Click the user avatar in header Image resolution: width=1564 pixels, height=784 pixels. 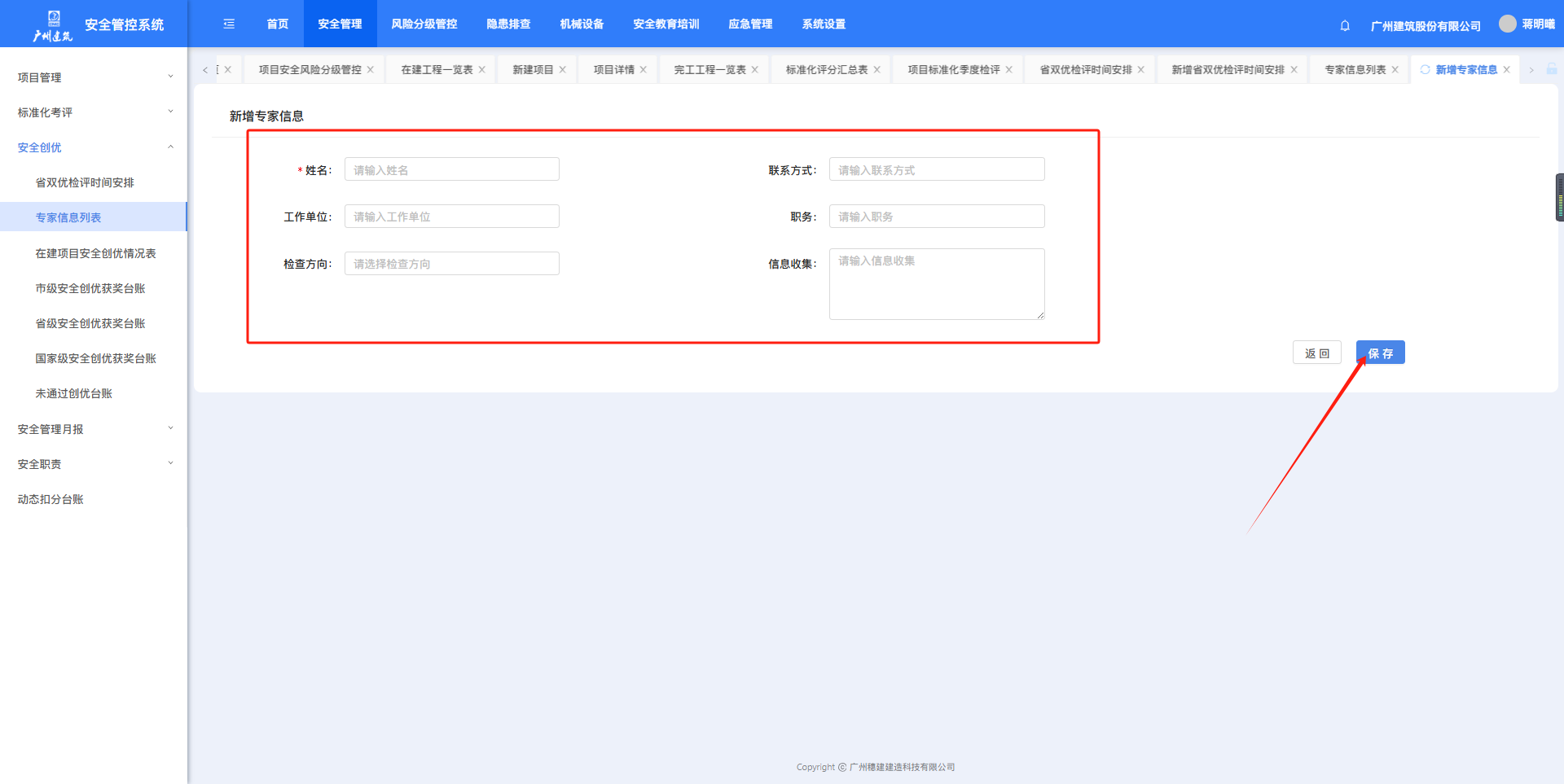pos(1507,24)
